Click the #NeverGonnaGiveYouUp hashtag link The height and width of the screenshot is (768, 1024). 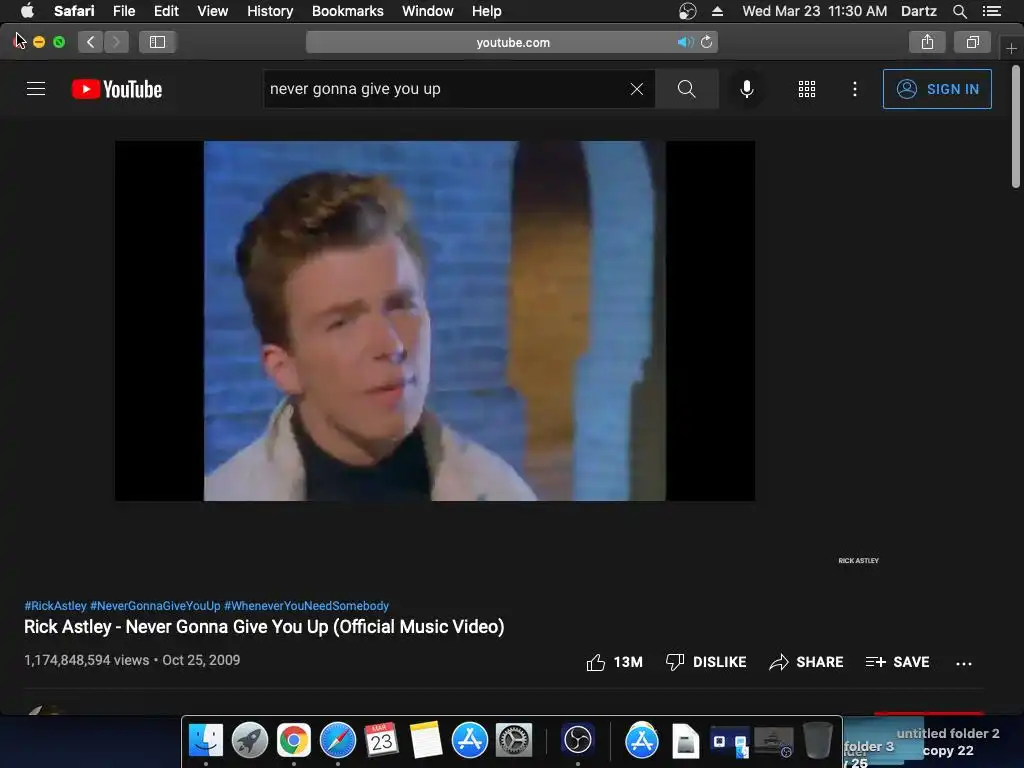155,606
